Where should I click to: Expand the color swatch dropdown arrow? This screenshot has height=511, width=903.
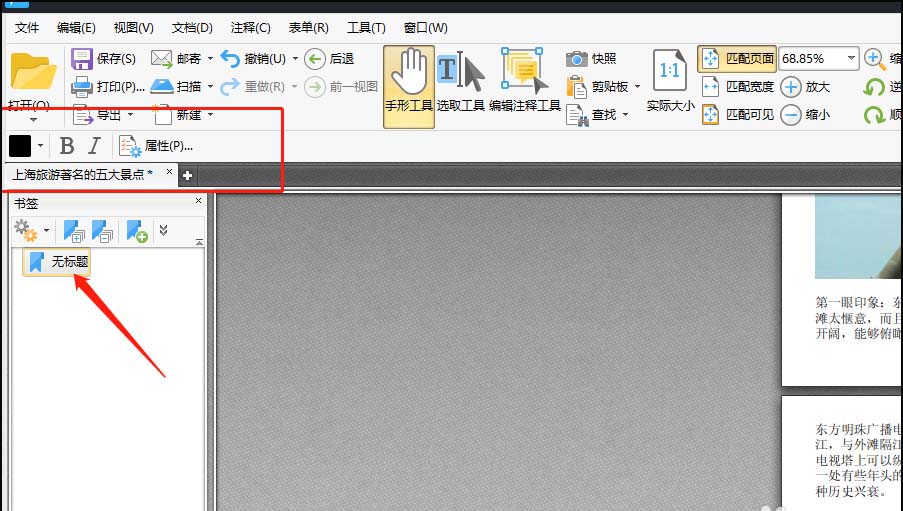(40, 146)
